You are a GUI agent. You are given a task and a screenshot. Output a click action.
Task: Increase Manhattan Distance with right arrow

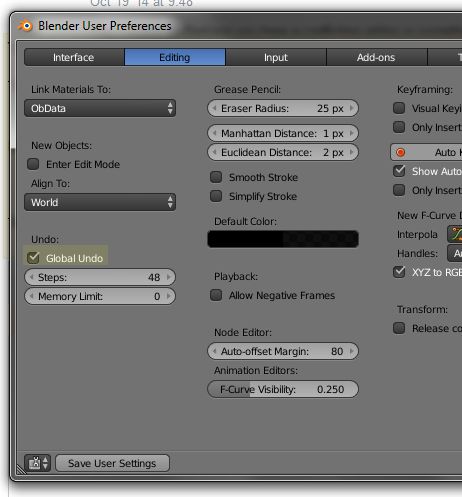pos(351,133)
